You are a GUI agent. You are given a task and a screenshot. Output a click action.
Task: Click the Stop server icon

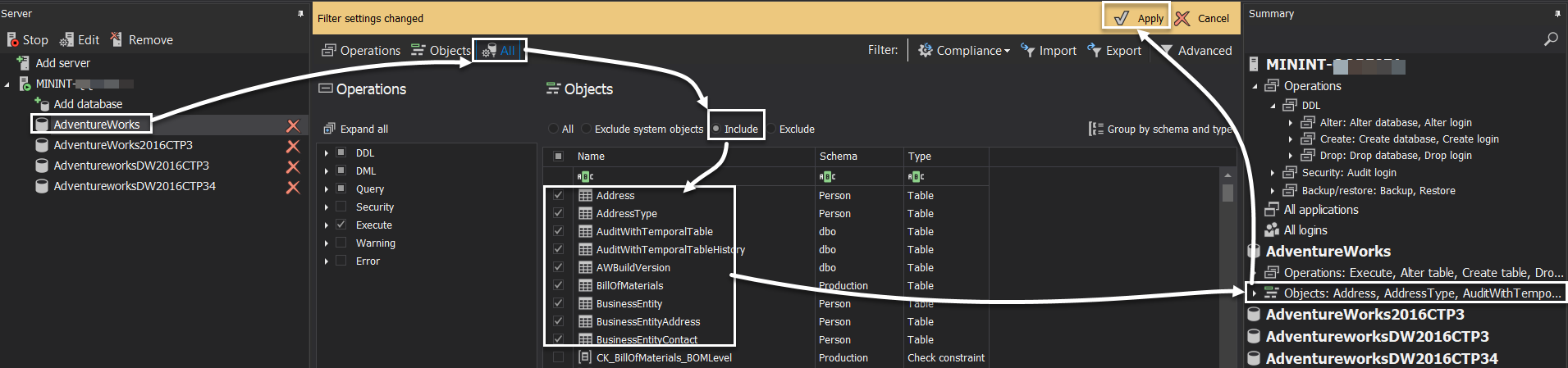12,39
